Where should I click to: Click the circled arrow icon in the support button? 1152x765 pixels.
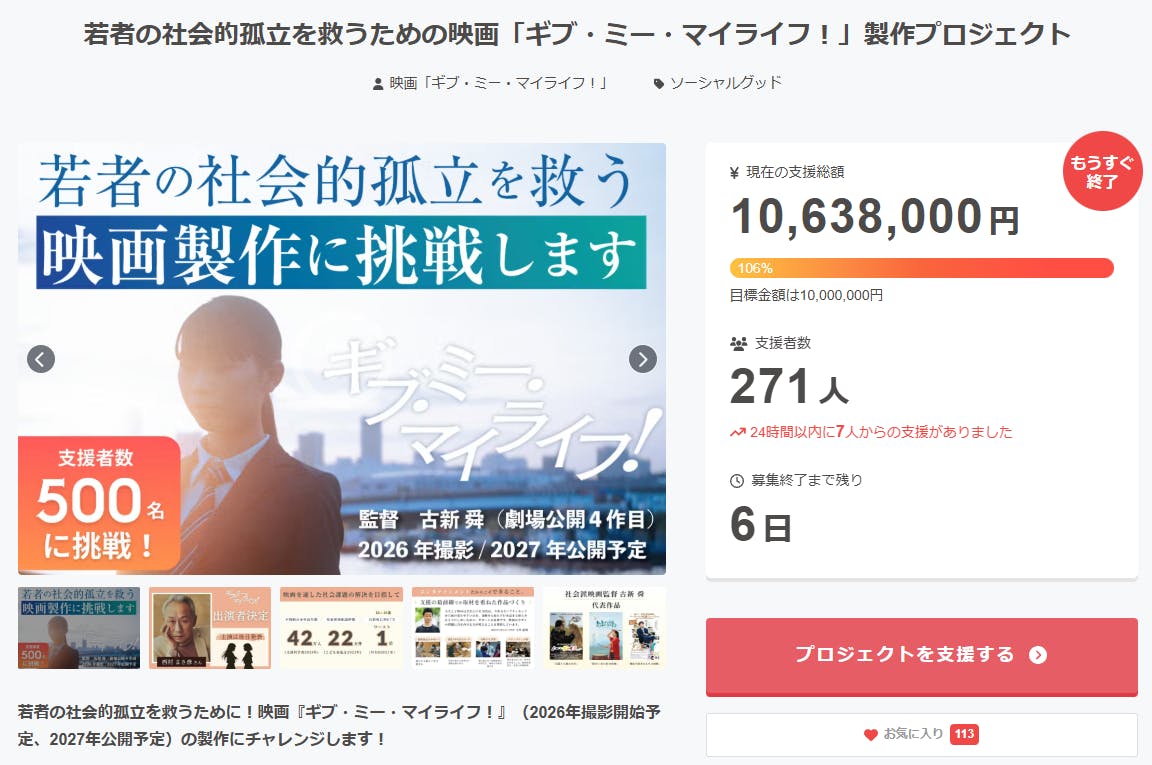click(x=1038, y=655)
